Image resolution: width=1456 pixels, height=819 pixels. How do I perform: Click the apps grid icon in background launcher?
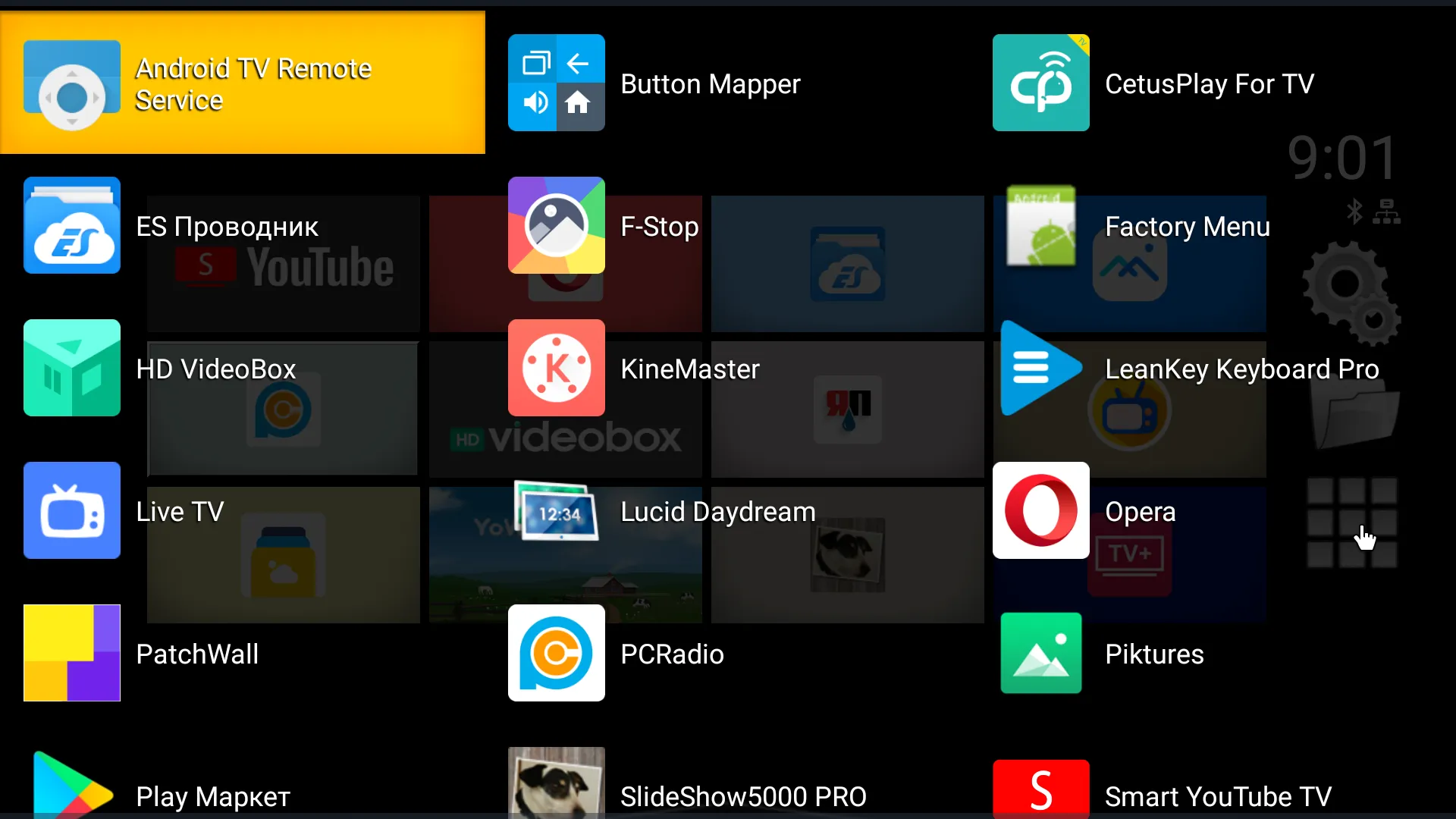pyautogui.click(x=1352, y=522)
